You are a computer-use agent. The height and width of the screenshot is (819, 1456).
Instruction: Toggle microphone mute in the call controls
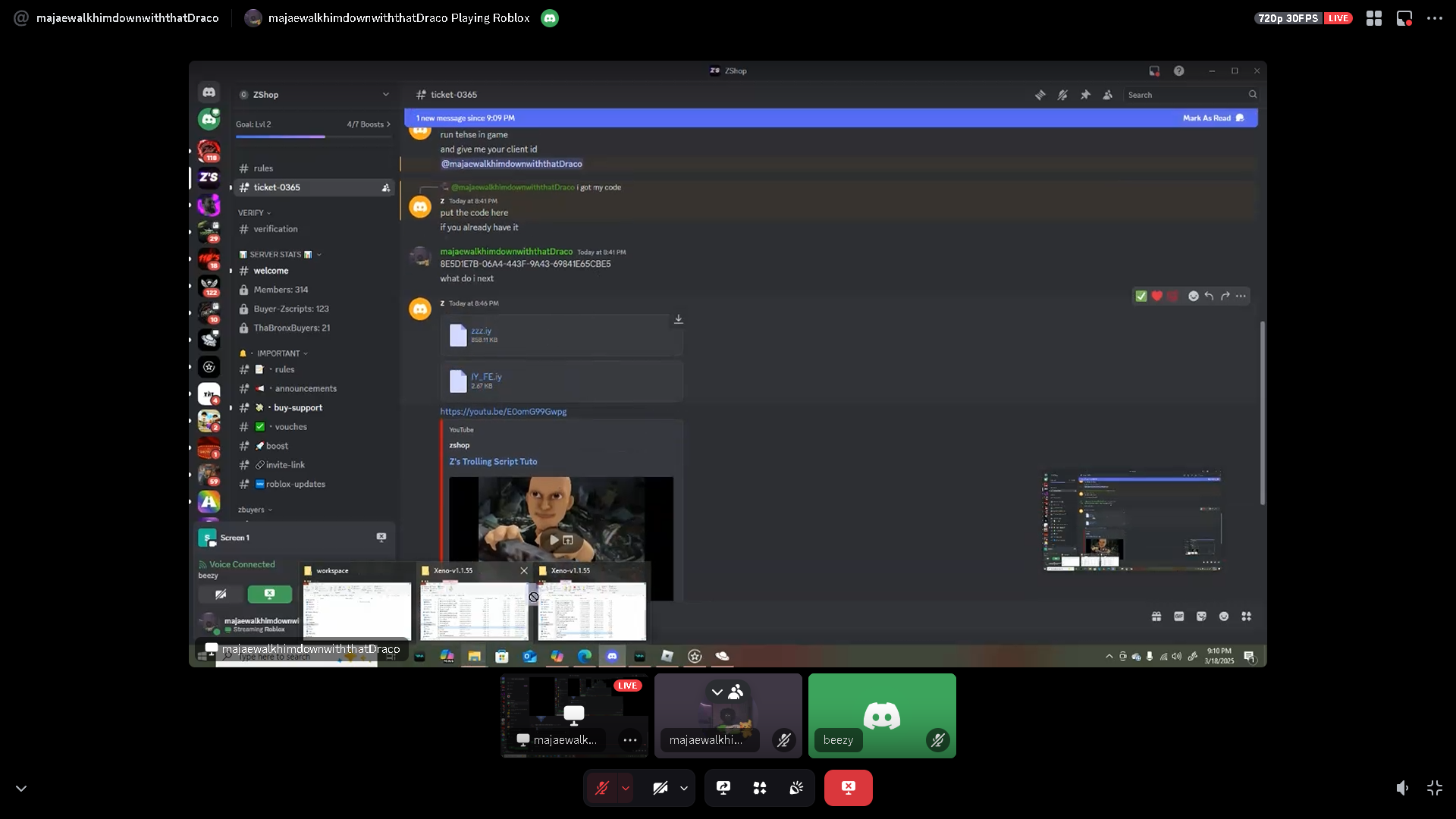602,788
